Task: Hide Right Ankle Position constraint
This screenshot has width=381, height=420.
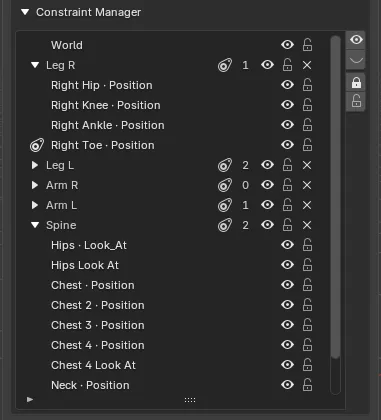Action: pyautogui.click(x=287, y=125)
